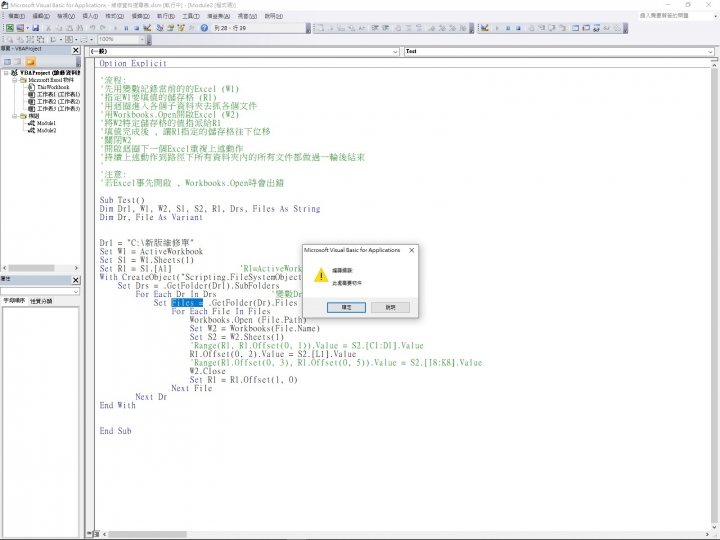Click the View Microsoft Excel toolbar icon
This screenshot has width=720, height=540.
click(x=10, y=28)
